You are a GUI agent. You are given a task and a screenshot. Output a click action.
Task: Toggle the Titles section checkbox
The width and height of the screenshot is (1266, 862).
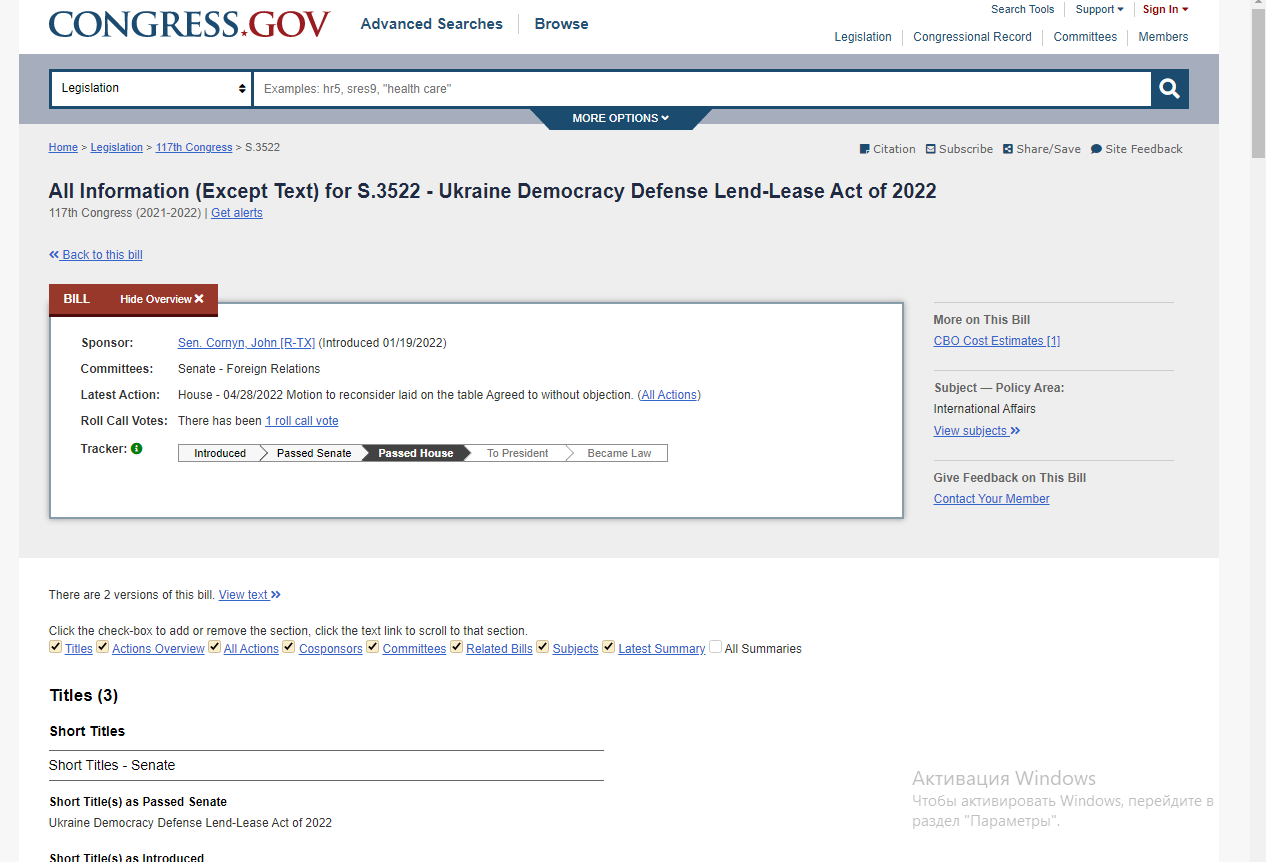(x=55, y=647)
